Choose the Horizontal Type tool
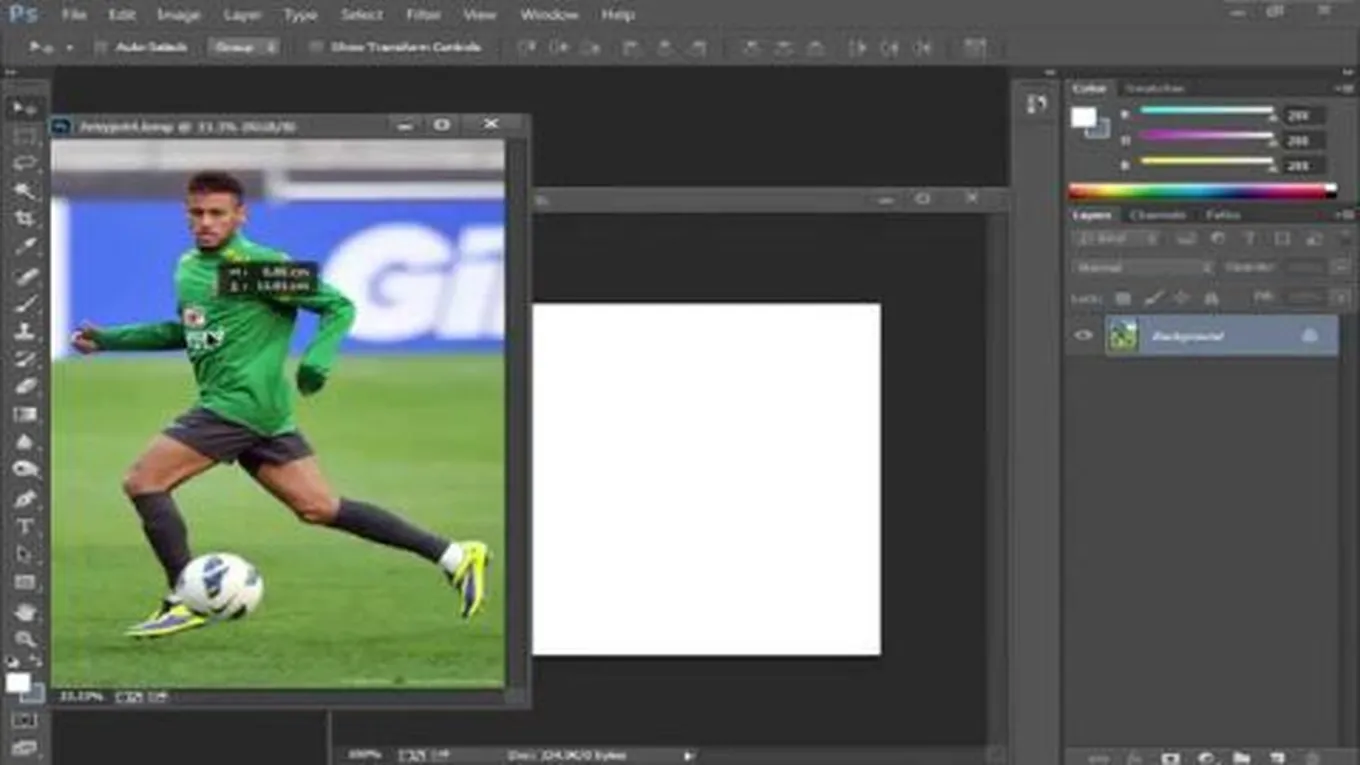The height and width of the screenshot is (765, 1360). [24, 526]
